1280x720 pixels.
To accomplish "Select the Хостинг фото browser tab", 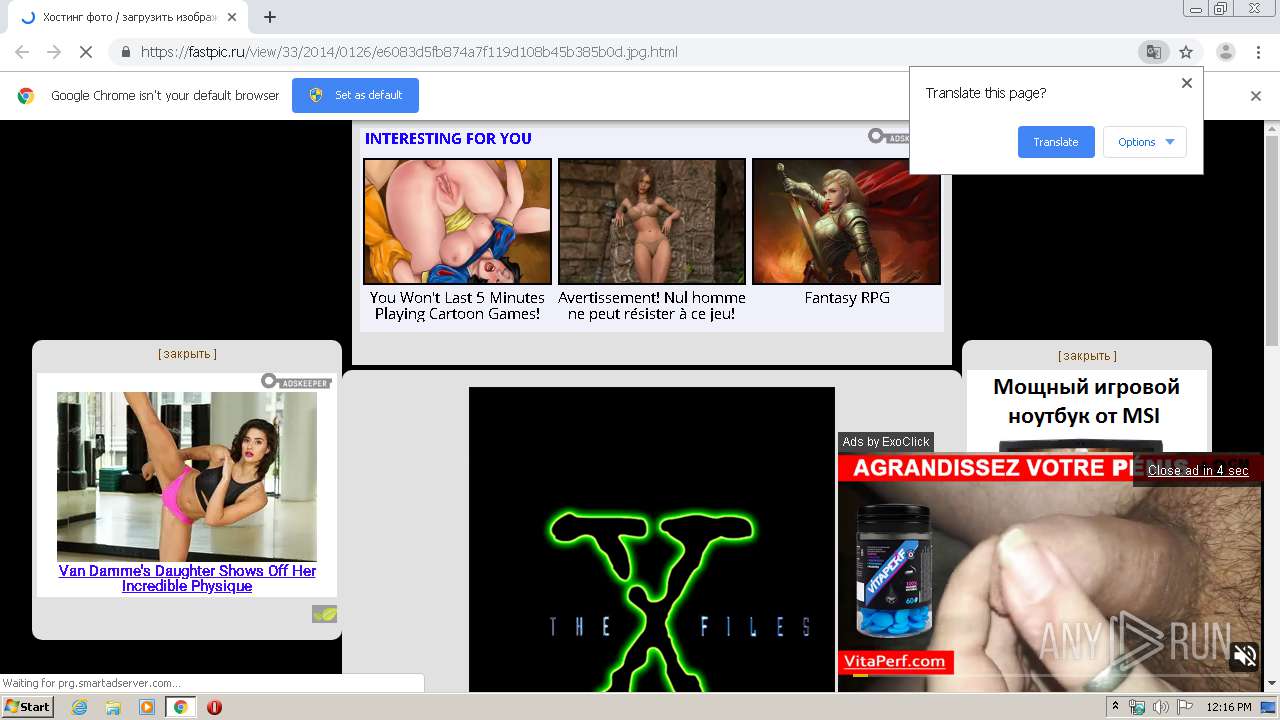I will coord(128,17).
